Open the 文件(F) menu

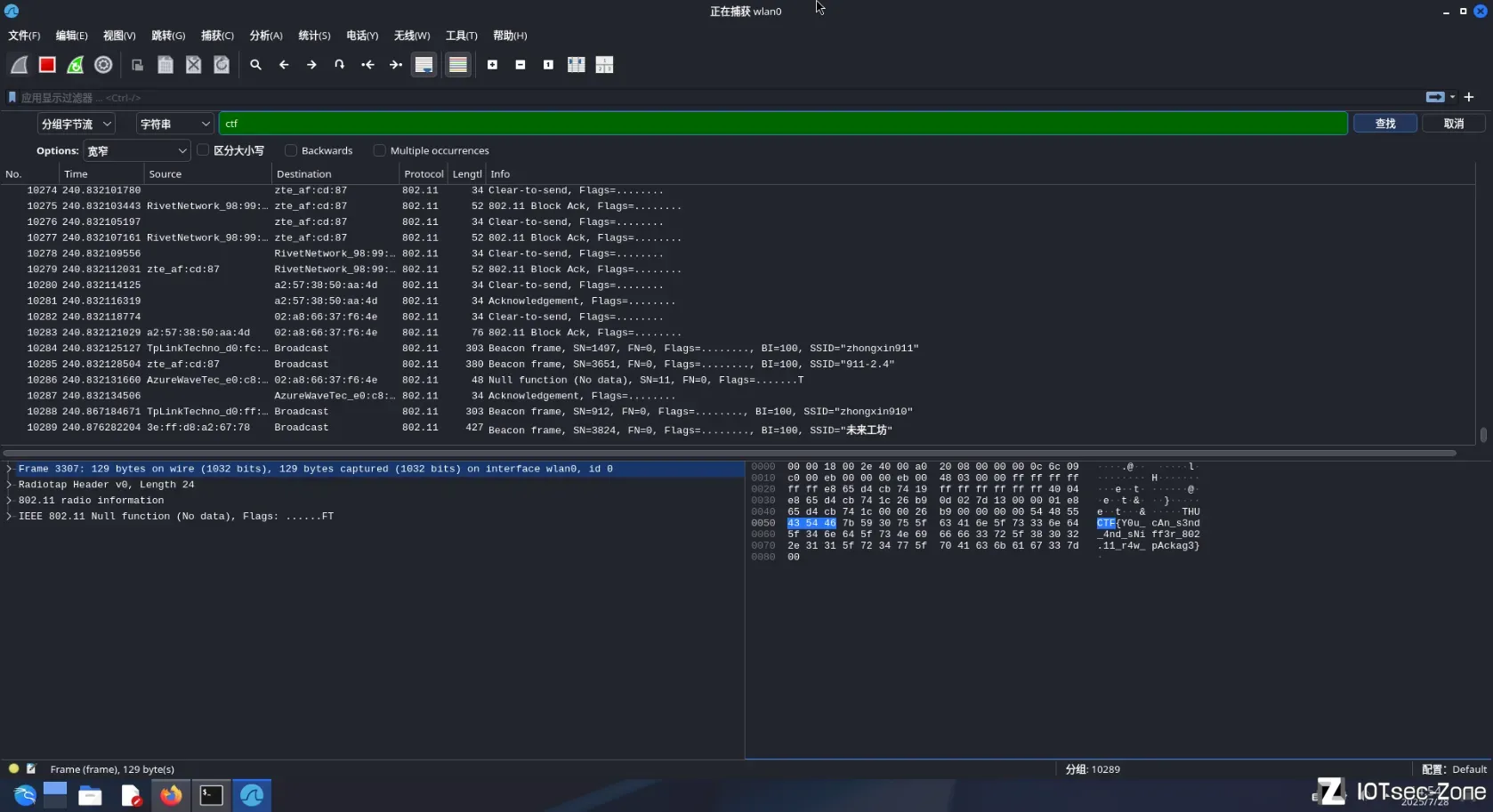point(24,36)
